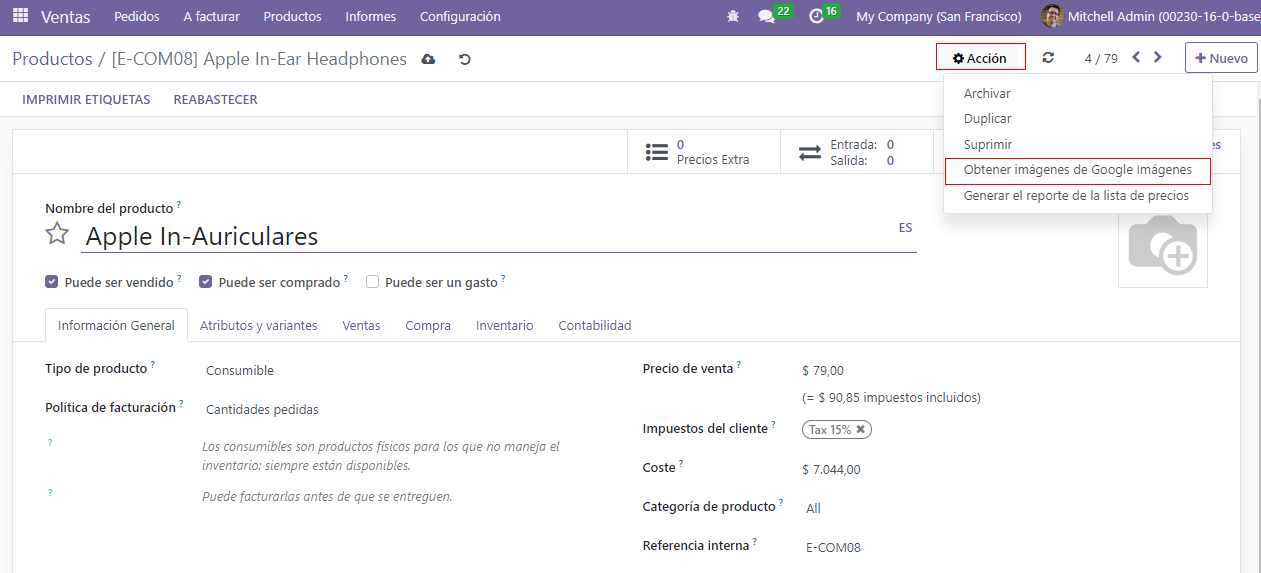Image resolution: width=1261 pixels, height=573 pixels.
Task: Switch to Atributos y variantes tab
Action: (259, 326)
